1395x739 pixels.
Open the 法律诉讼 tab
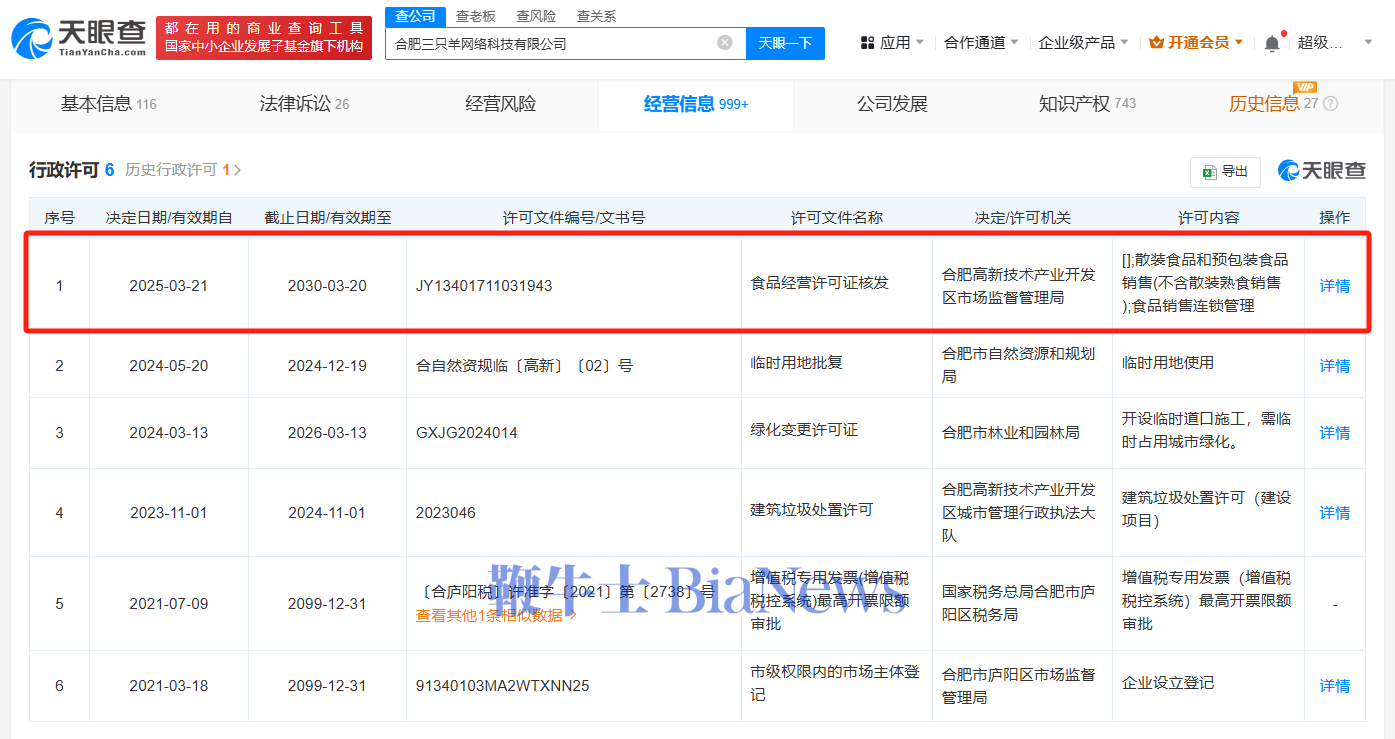point(304,104)
